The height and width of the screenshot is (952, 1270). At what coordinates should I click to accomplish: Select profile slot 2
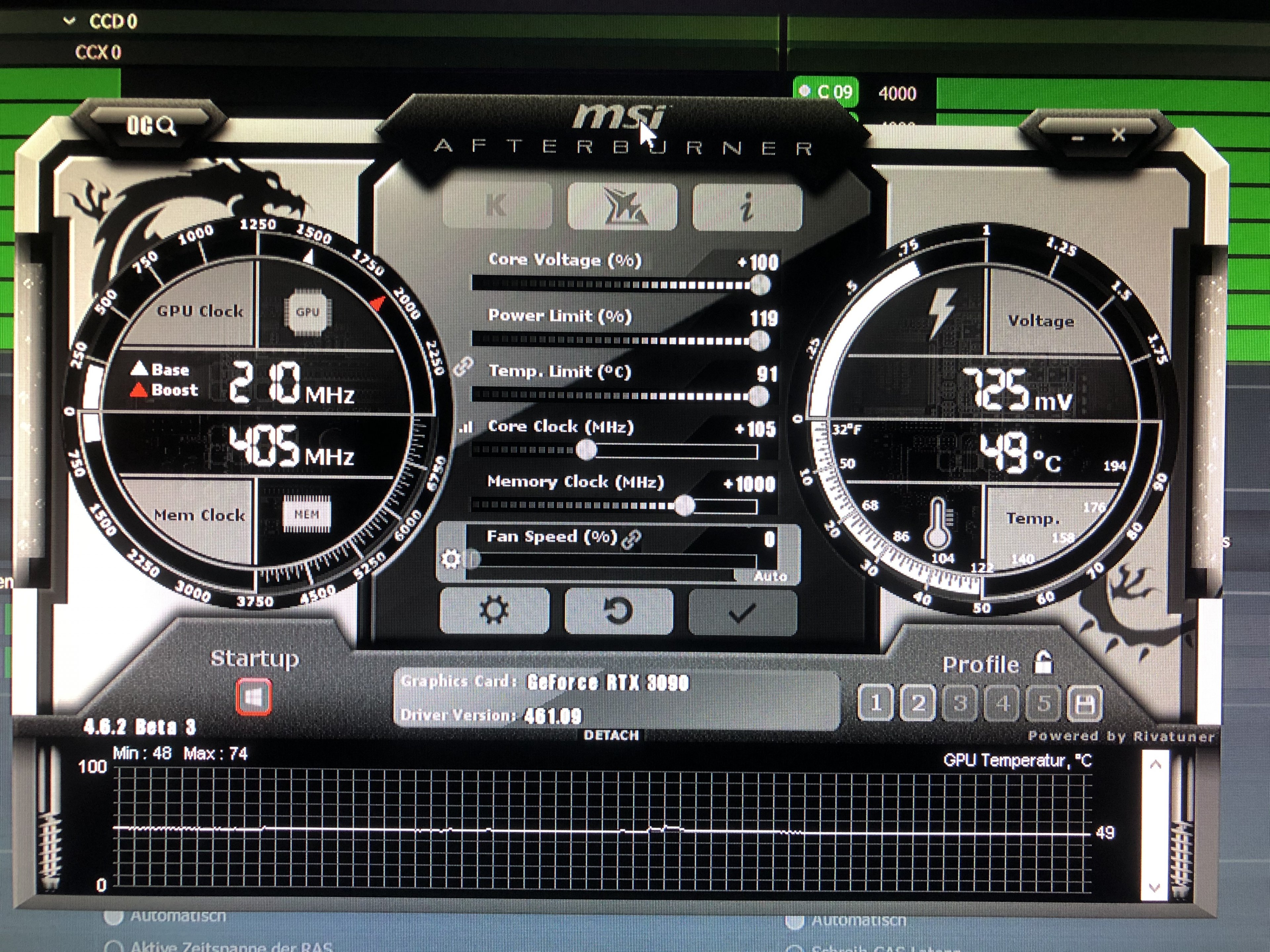[918, 703]
